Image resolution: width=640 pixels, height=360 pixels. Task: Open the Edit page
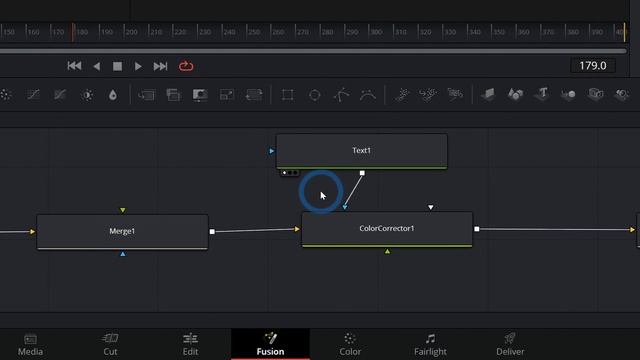click(x=190, y=344)
